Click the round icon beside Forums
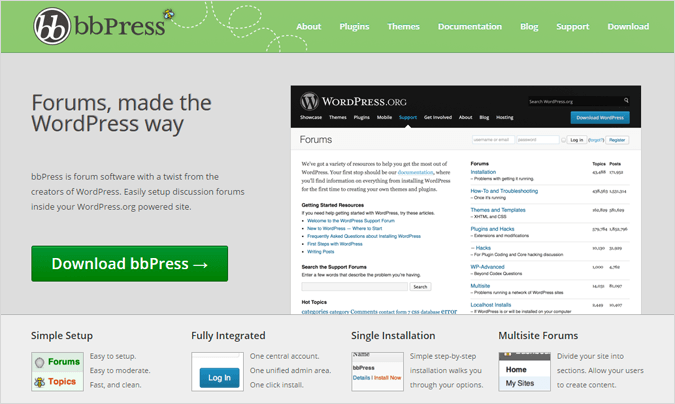This screenshot has width=675, height=404. point(40,363)
